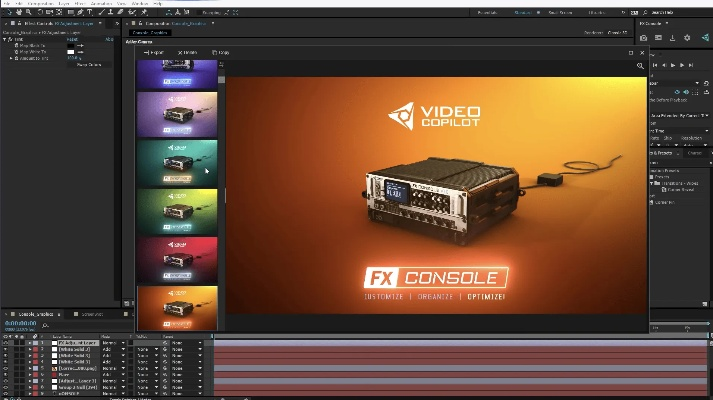713x400 pixels.
Task: Click the FX Console camera snapshot icon
Action: coord(644,37)
